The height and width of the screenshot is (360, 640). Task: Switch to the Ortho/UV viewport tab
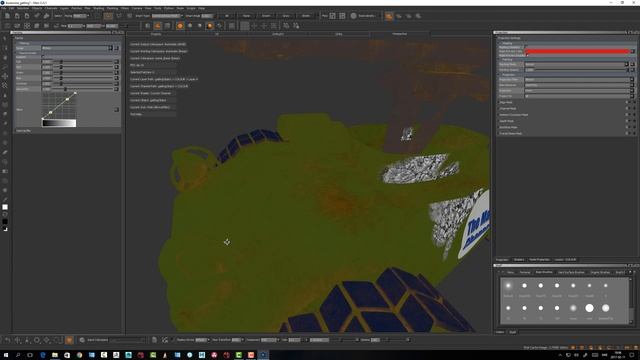[278, 34]
